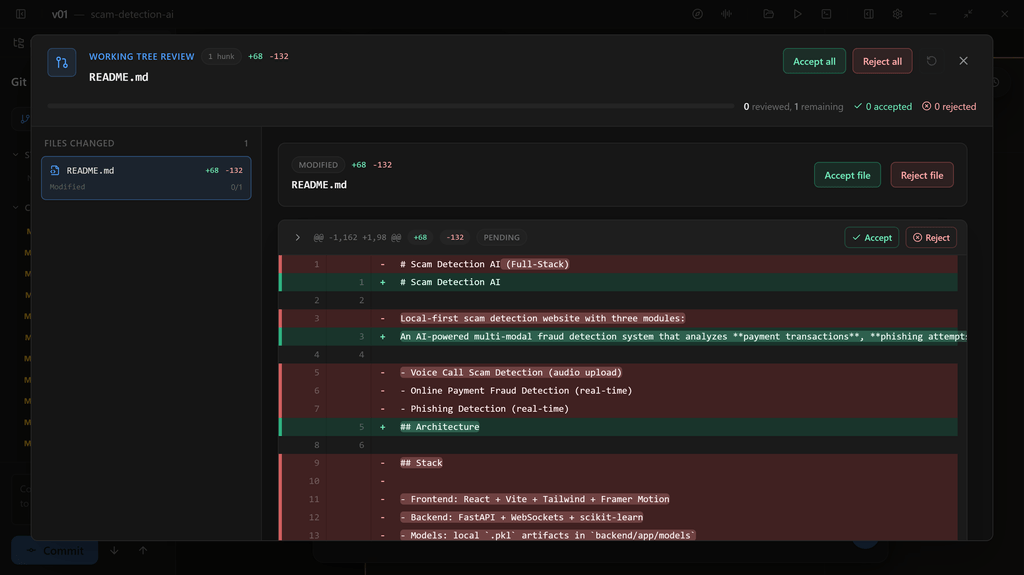The width and height of the screenshot is (1024, 575).
Task: Toggle the sidebar panel icon in background window
Action: [x=21, y=14]
